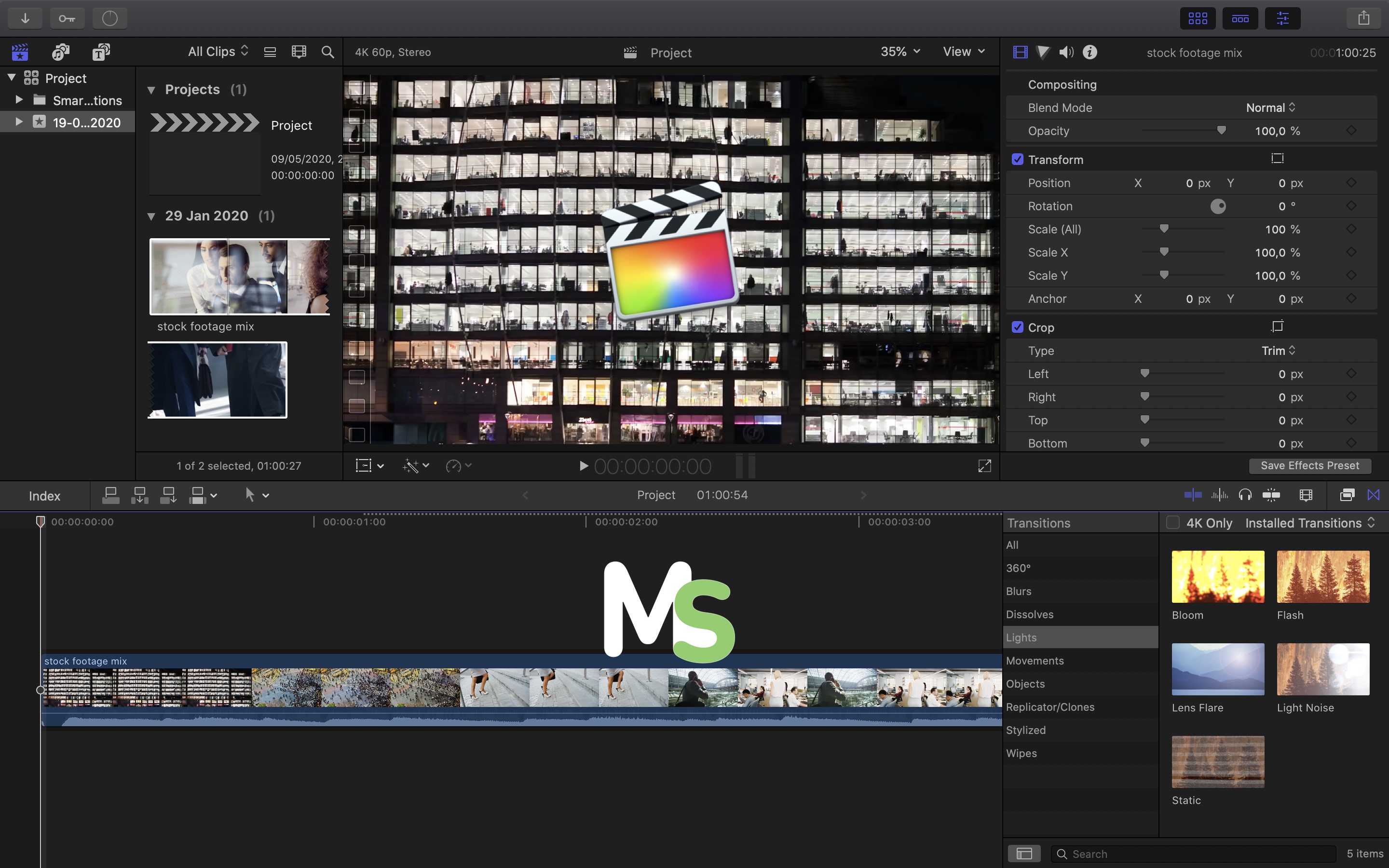Screen dimensions: 1389x868
Task: Click Transform onscreen controls icon
Action: pos(1277,159)
